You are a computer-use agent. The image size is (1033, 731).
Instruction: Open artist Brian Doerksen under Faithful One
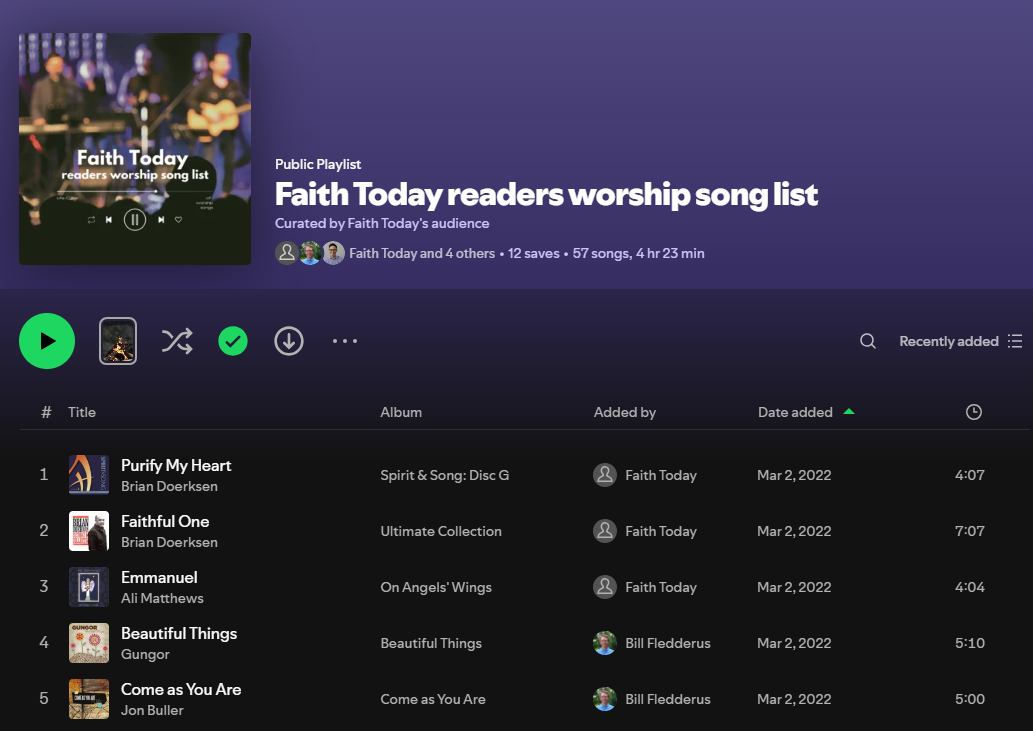coord(169,543)
